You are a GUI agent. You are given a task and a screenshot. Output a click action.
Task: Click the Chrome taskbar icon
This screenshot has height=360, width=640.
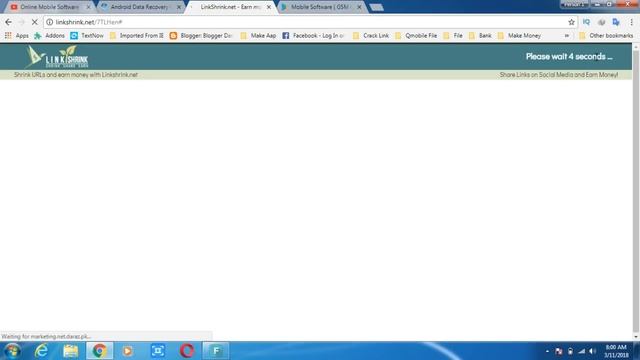[x=99, y=351]
